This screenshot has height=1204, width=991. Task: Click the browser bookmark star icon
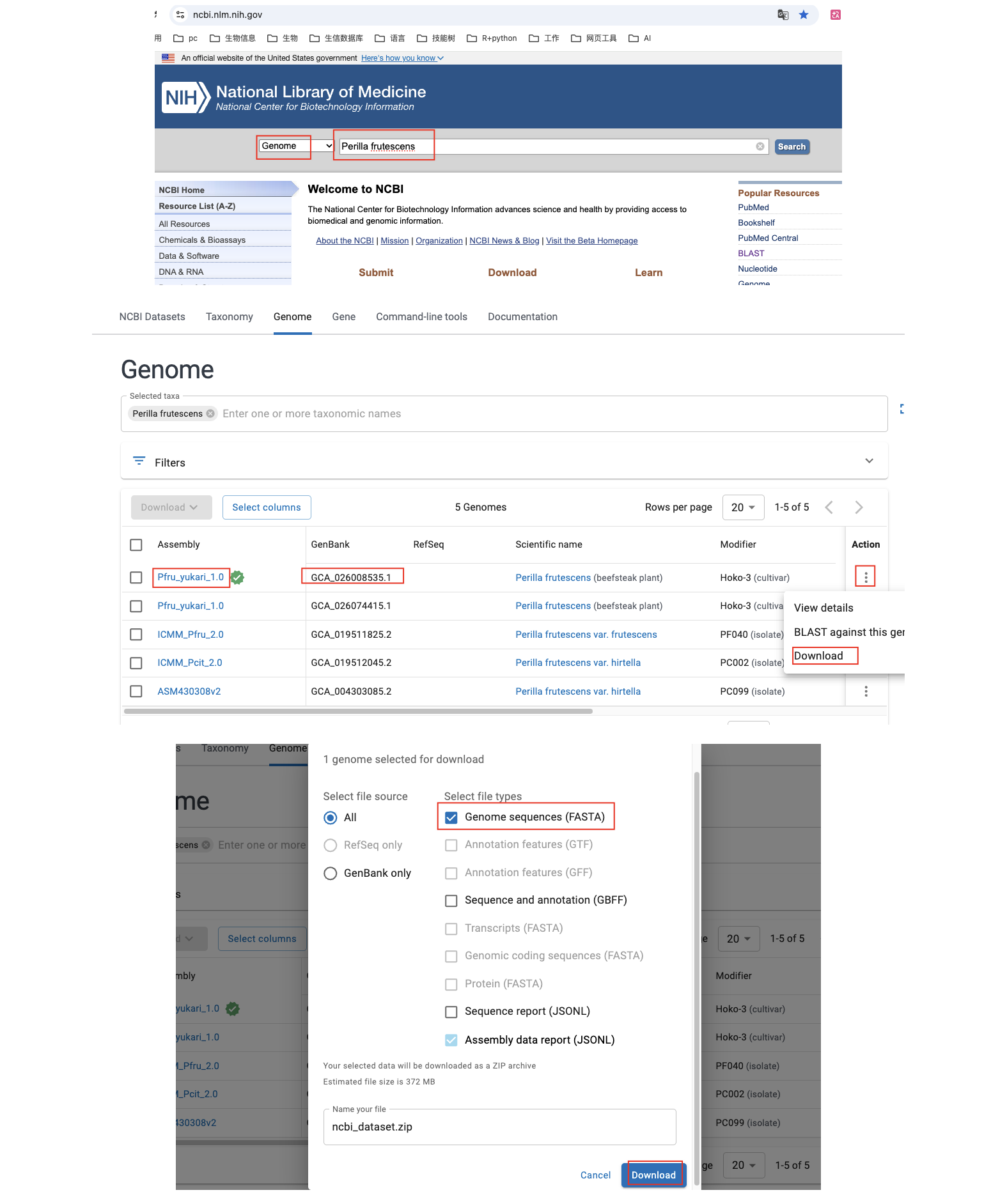[804, 15]
